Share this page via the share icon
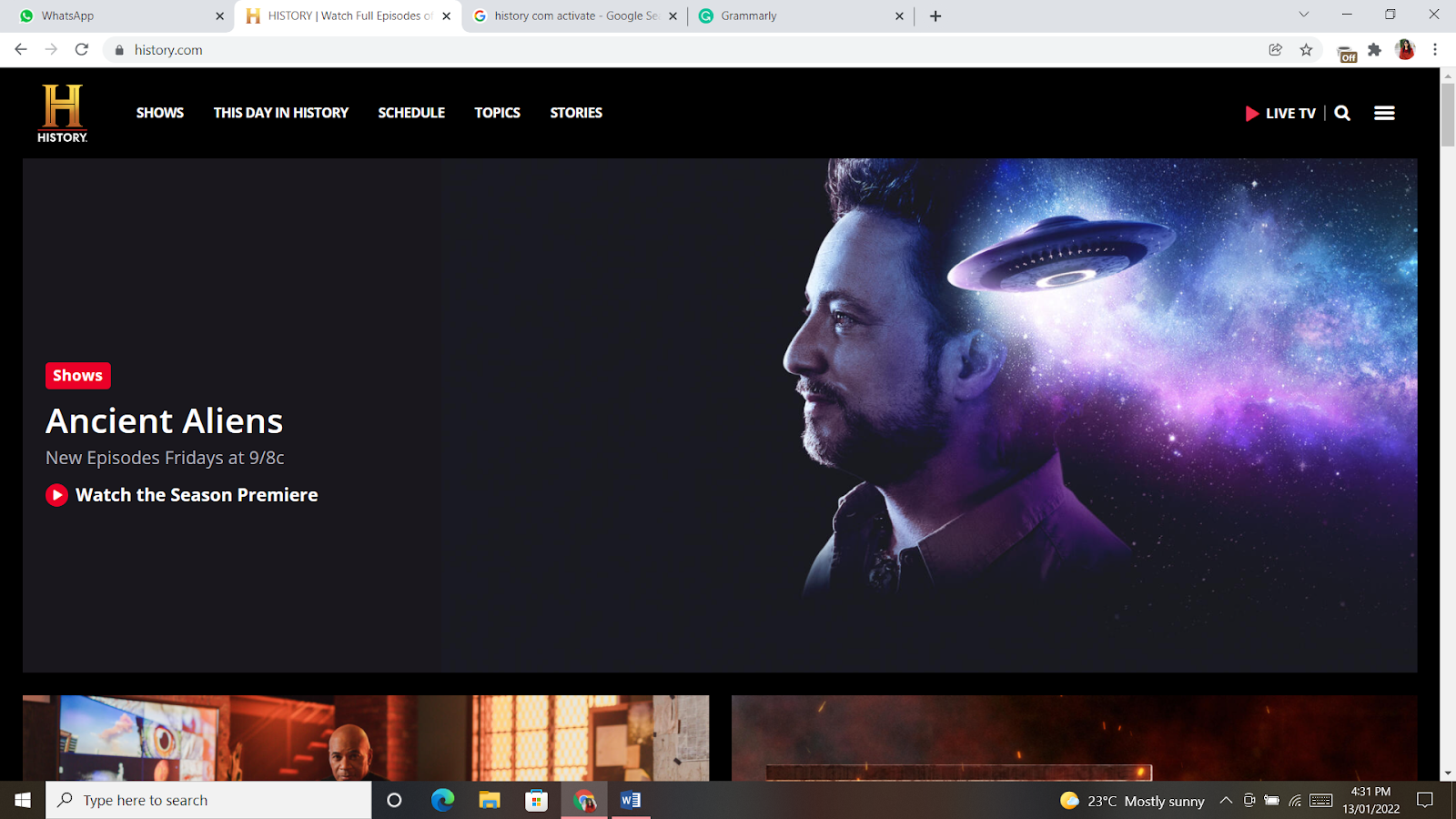The image size is (1456, 819). [x=1276, y=50]
